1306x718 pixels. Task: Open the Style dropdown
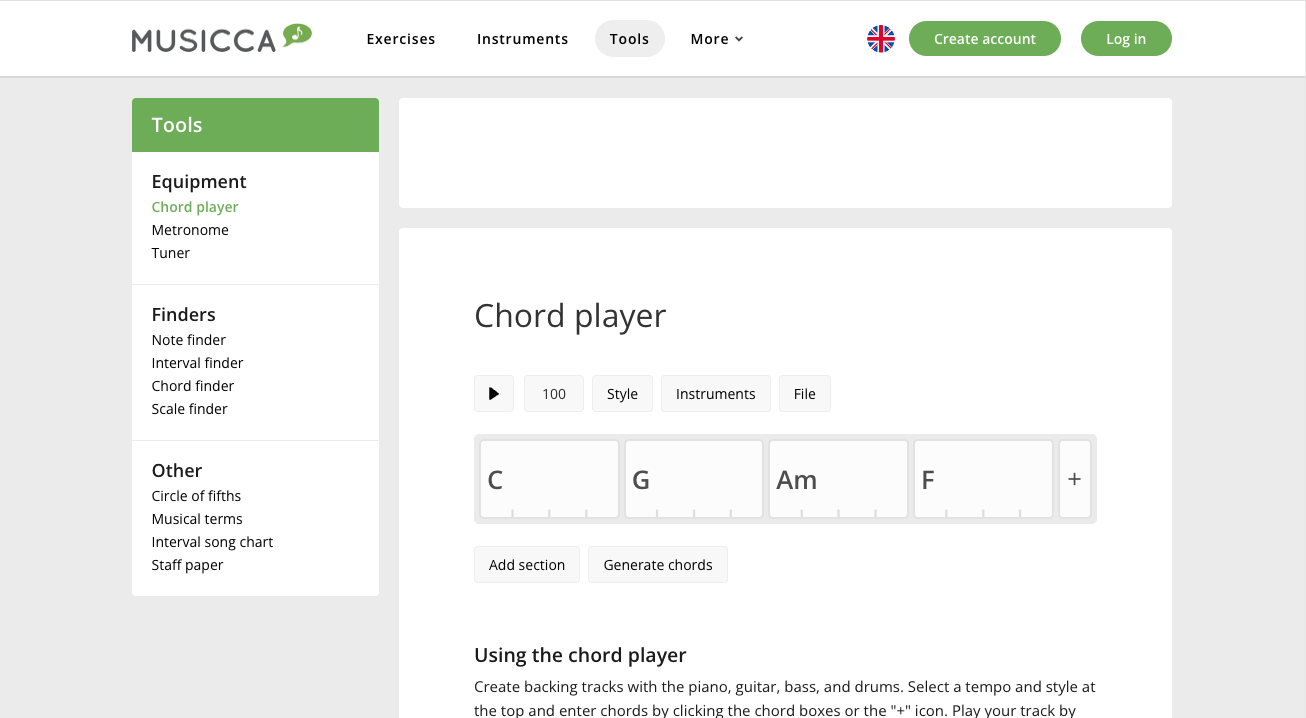[x=622, y=394]
